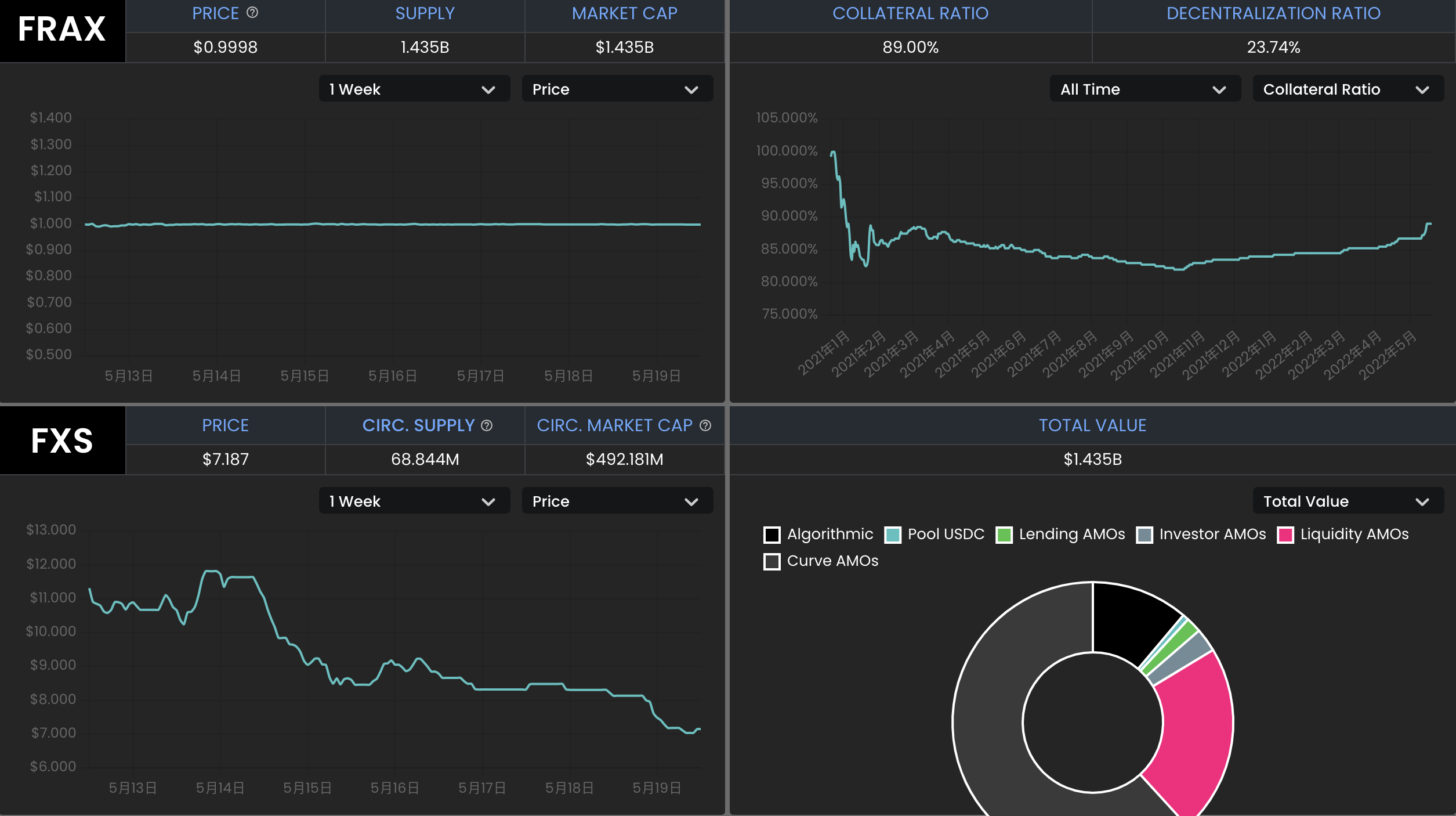1456x816 pixels.
Task: Toggle the Investor AMOs checkbox in legend
Action: pos(1143,534)
